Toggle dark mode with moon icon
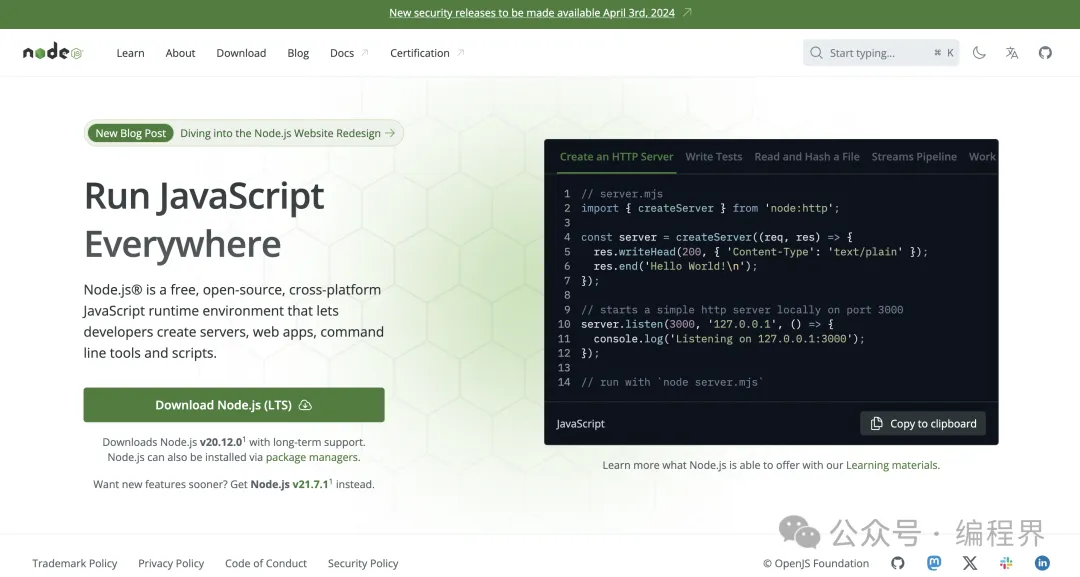This screenshot has height=577, width=1080. tap(979, 53)
